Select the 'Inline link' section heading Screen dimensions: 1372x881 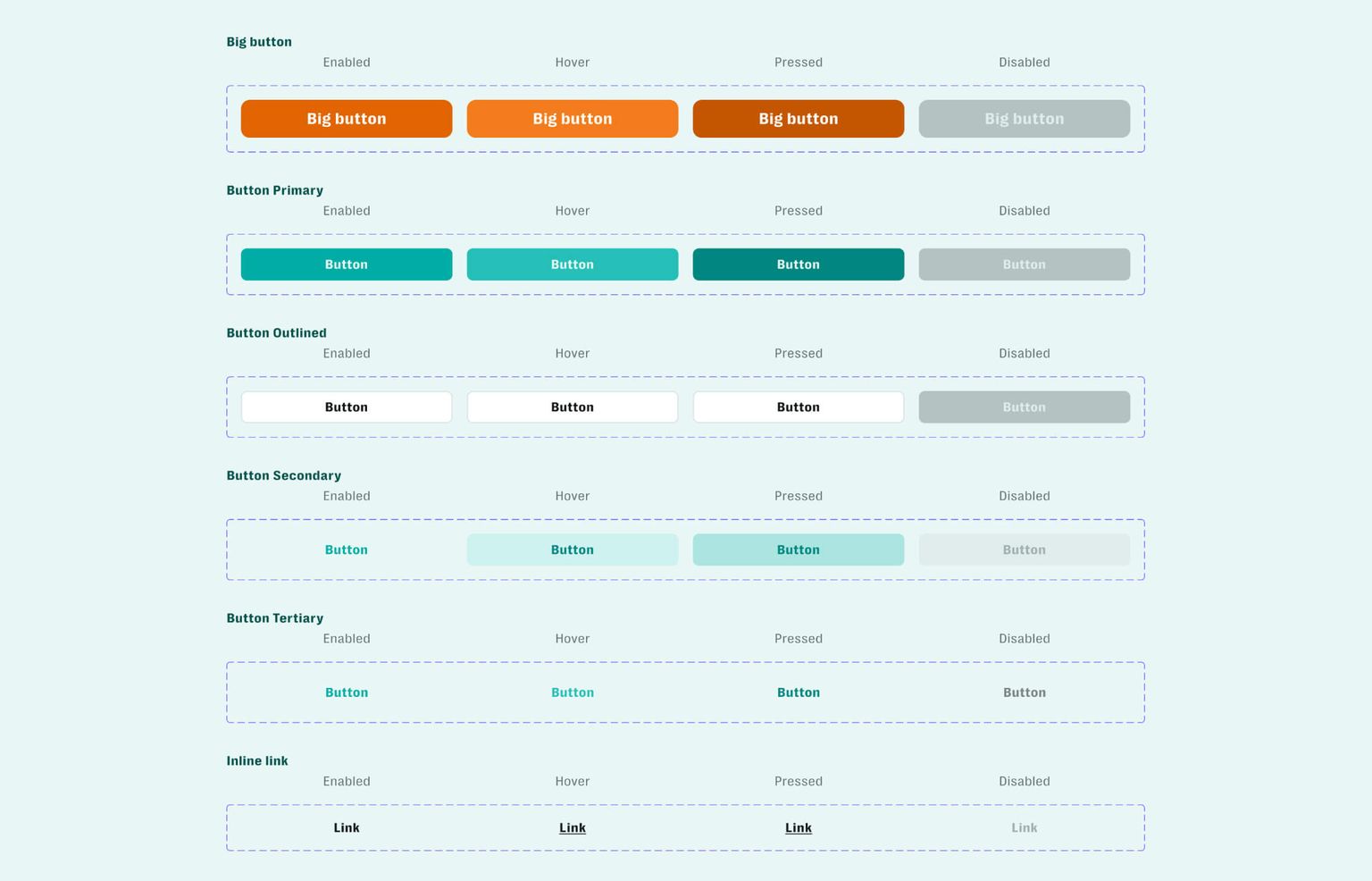click(257, 761)
